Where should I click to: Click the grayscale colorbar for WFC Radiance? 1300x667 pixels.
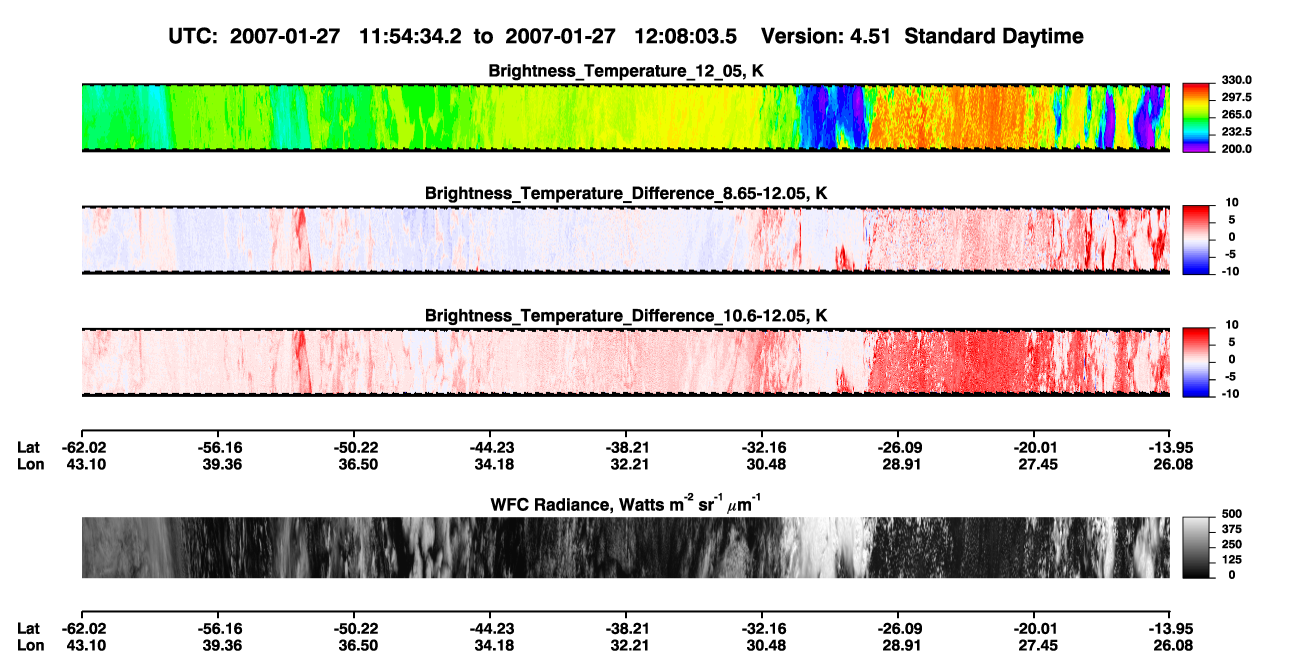1196,547
